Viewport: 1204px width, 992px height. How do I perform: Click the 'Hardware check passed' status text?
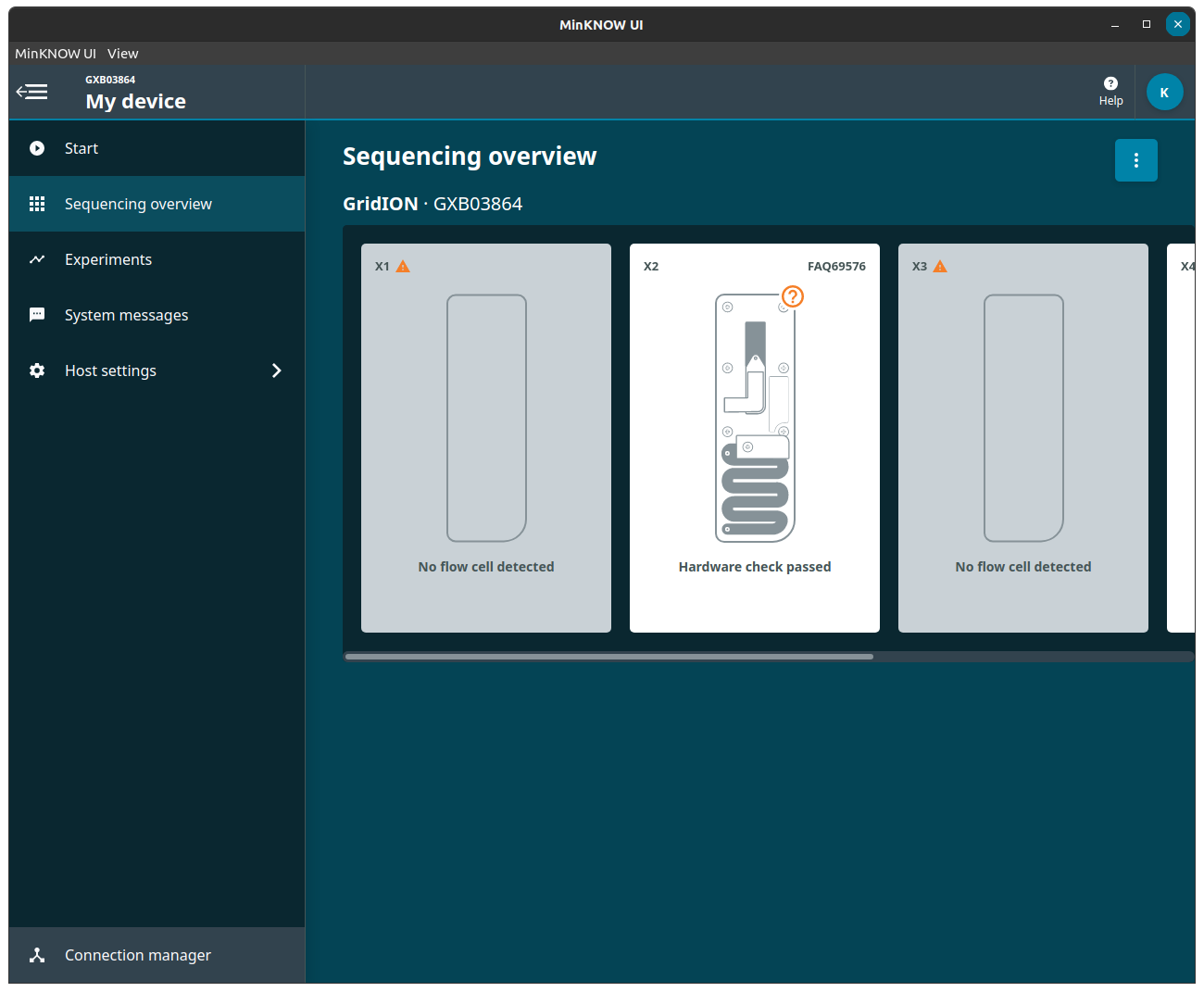click(x=755, y=567)
